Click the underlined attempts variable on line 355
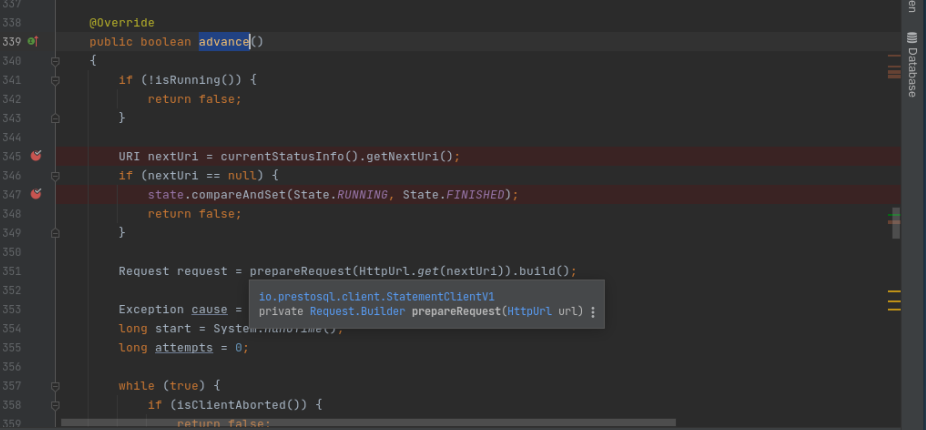The height and width of the screenshot is (430, 926). pyautogui.click(x=184, y=347)
